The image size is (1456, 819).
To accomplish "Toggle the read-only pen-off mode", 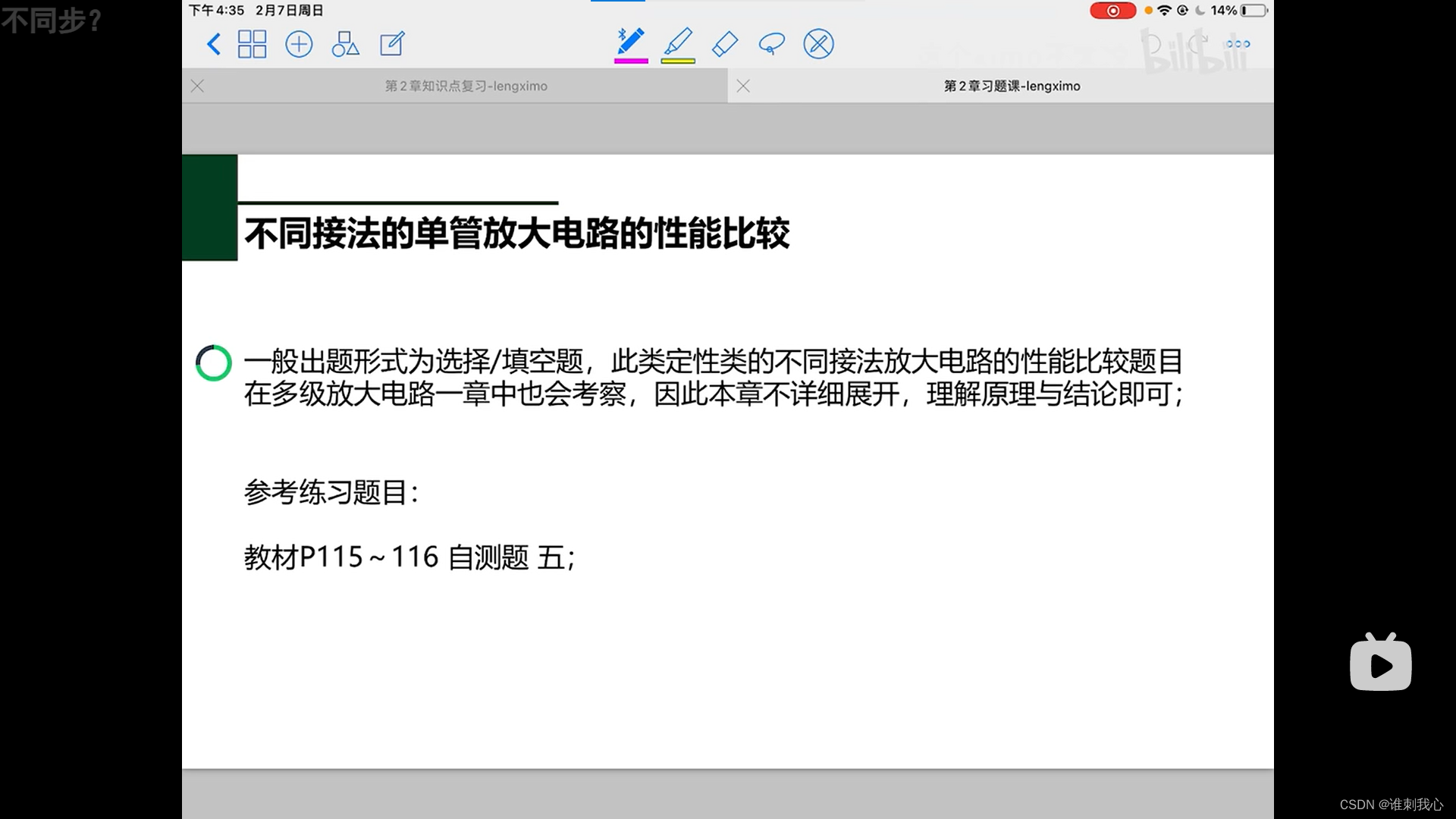I will (818, 44).
